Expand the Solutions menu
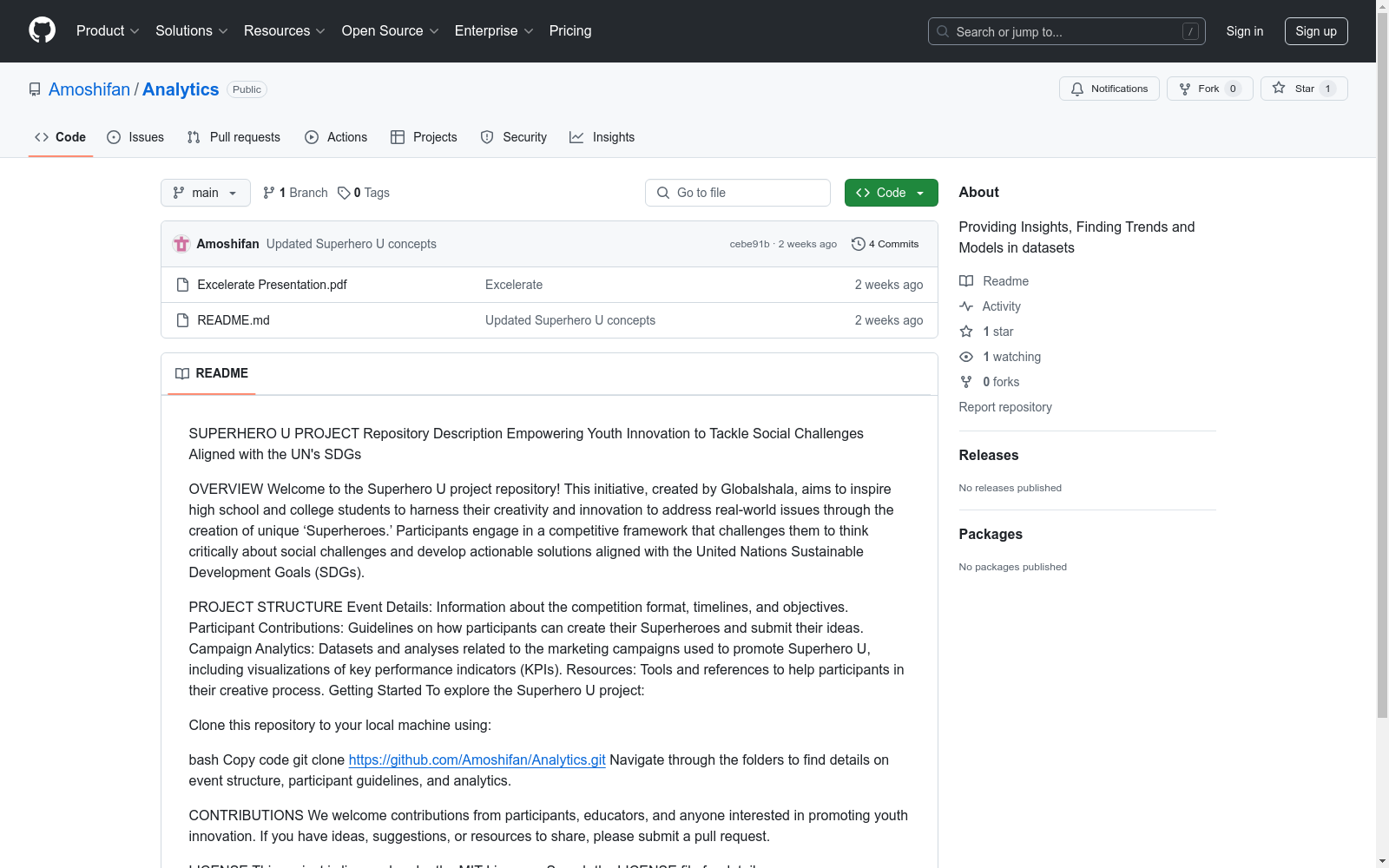1389x868 pixels. click(192, 31)
